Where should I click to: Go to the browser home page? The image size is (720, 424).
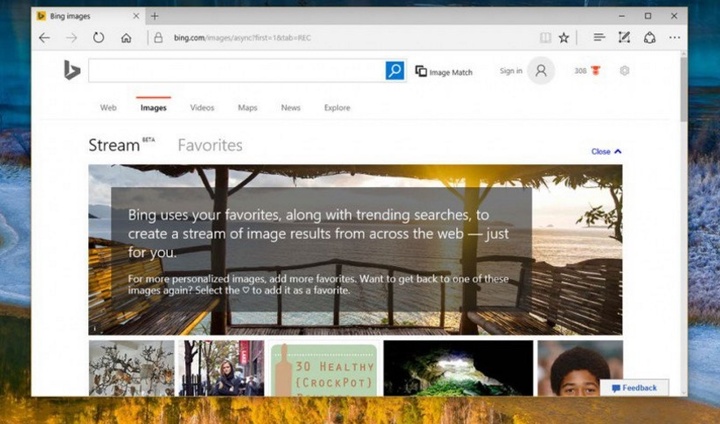(x=126, y=38)
